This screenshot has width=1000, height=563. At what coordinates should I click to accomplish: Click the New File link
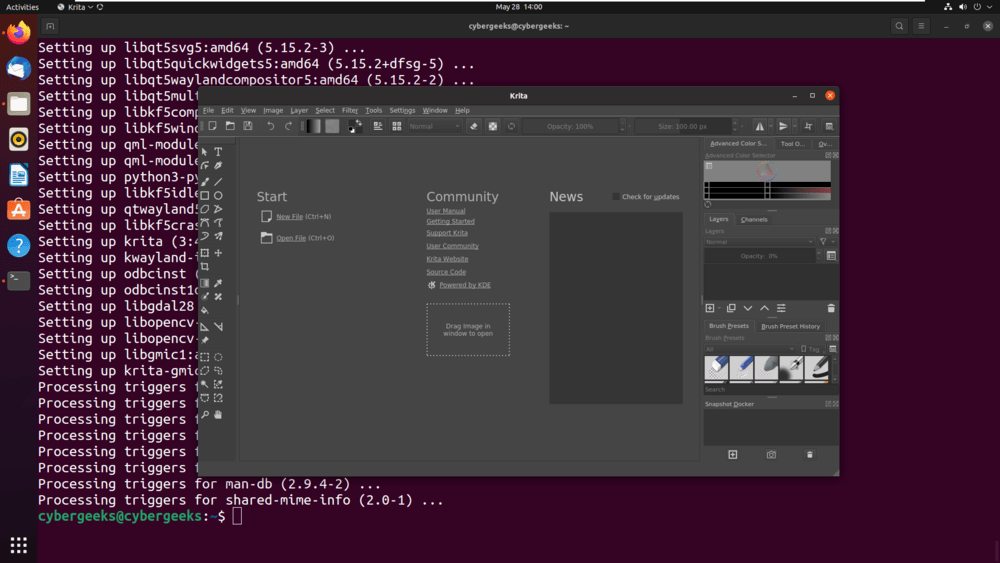(x=289, y=216)
